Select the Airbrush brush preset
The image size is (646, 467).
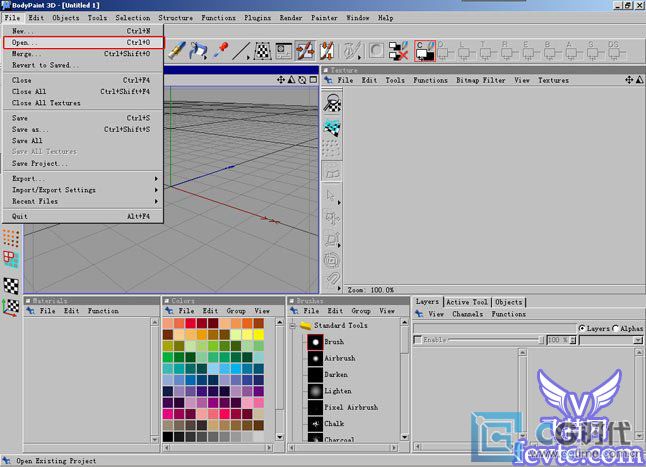point(340,358)
